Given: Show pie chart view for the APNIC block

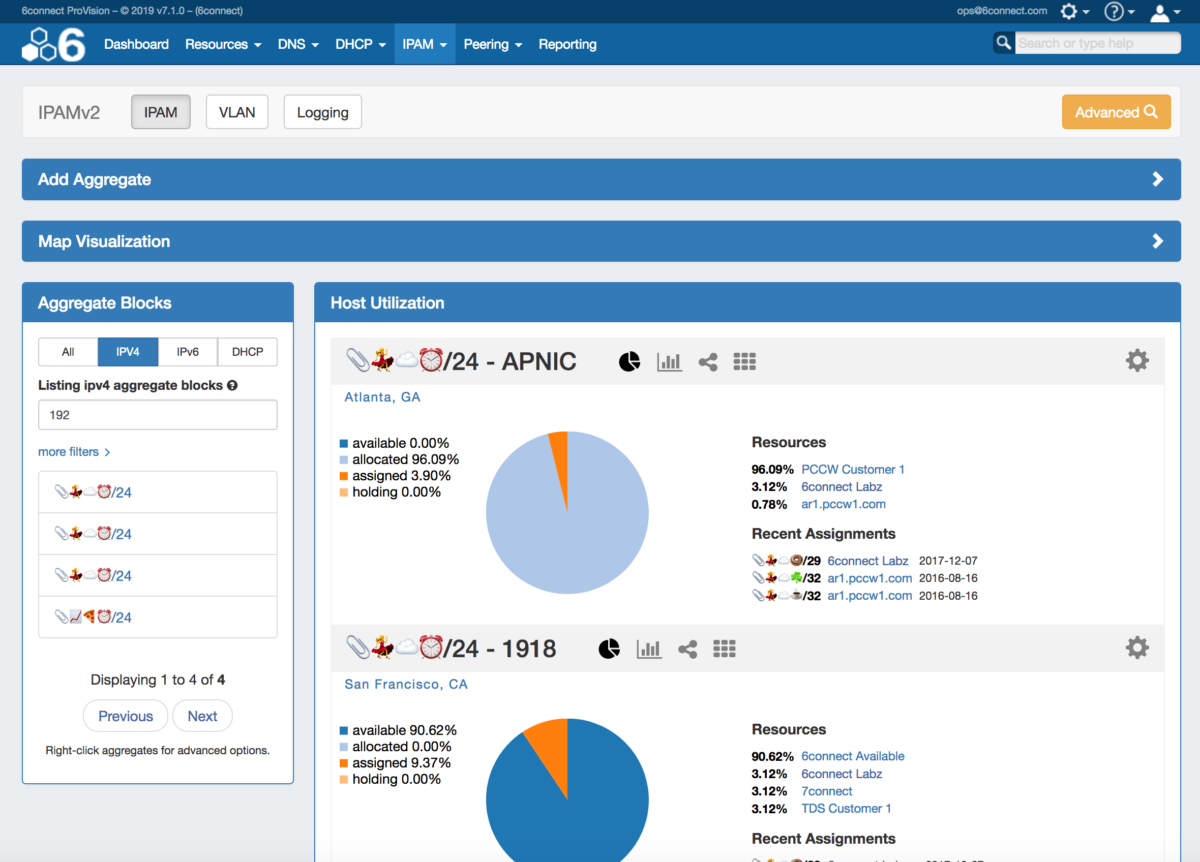Looking at the screenshot, I should click(x=629, y=362).
